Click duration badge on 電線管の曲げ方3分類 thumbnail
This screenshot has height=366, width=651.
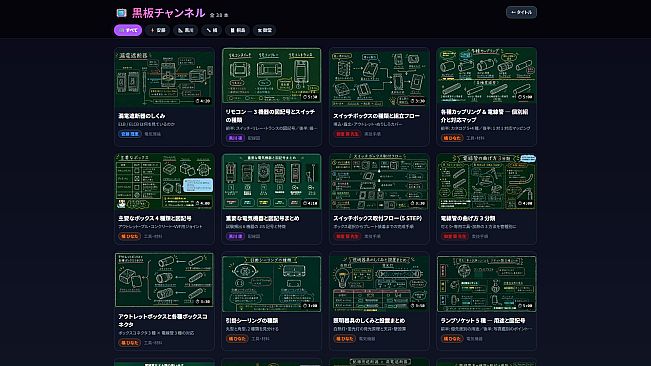pyautogui.click(x=525, y=203)
